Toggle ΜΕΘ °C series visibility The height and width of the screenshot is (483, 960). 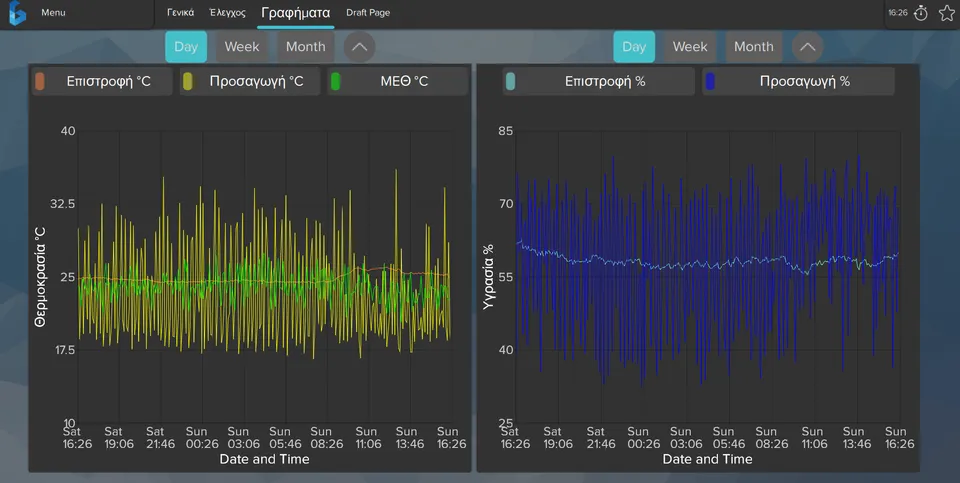coord(397,81)
